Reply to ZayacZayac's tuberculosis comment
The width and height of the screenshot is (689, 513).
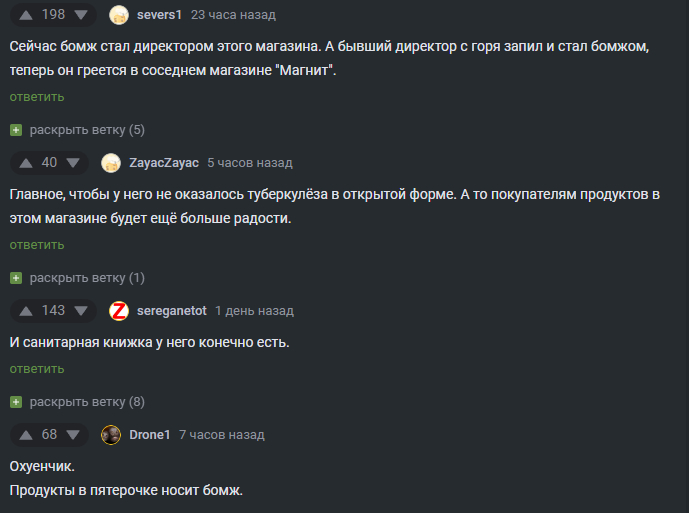[37, 245]
